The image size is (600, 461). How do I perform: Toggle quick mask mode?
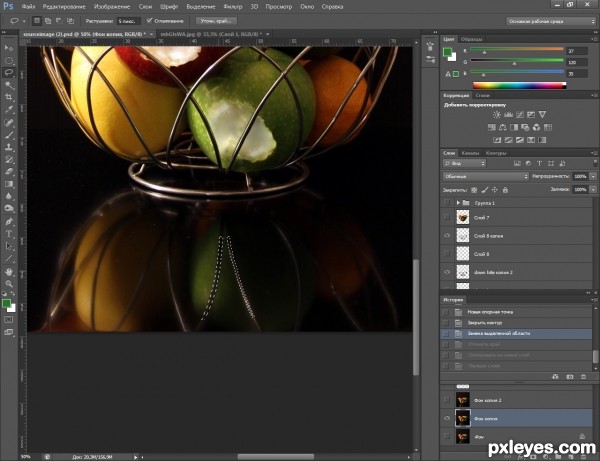pos(8,320)
